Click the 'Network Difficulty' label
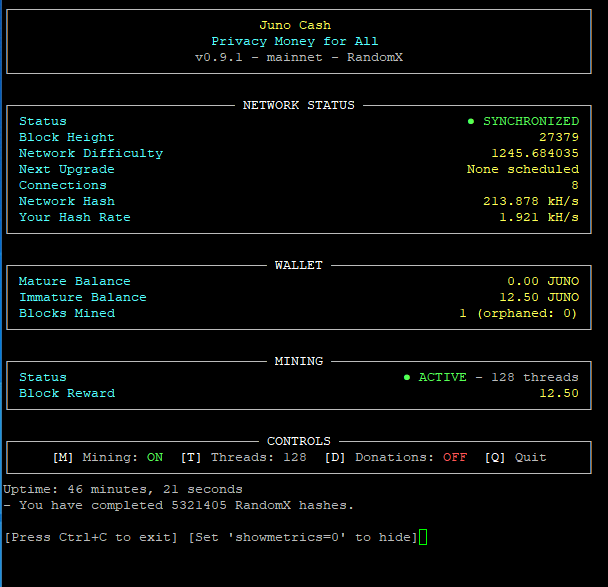The width and height of the screenshot is (608, 587). click(91, 154)
